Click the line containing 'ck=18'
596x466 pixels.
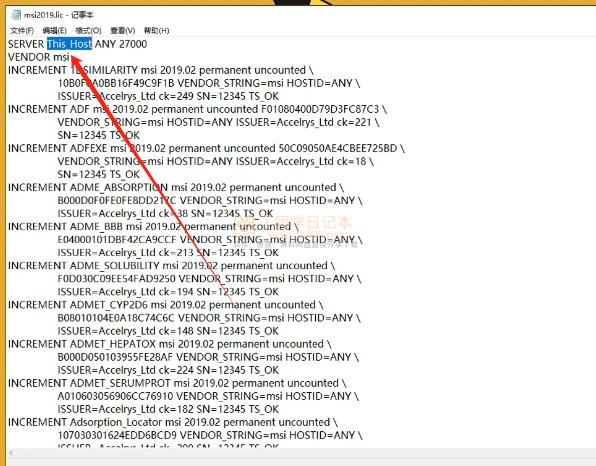216,162
